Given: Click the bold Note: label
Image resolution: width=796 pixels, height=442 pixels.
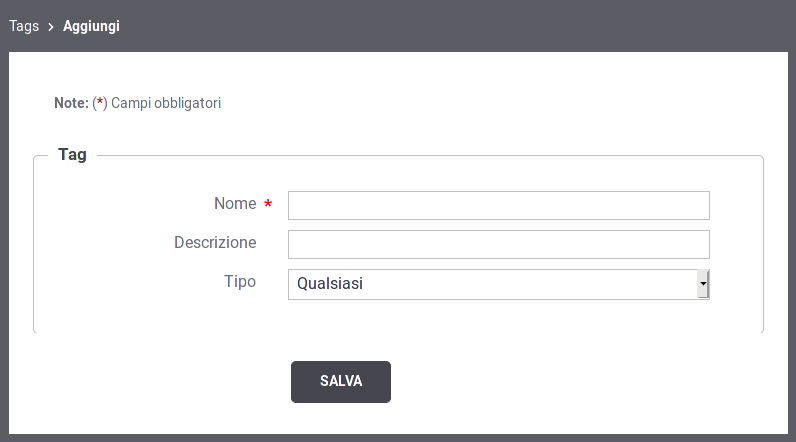Looking at the screenshot, I should (72, 103).
